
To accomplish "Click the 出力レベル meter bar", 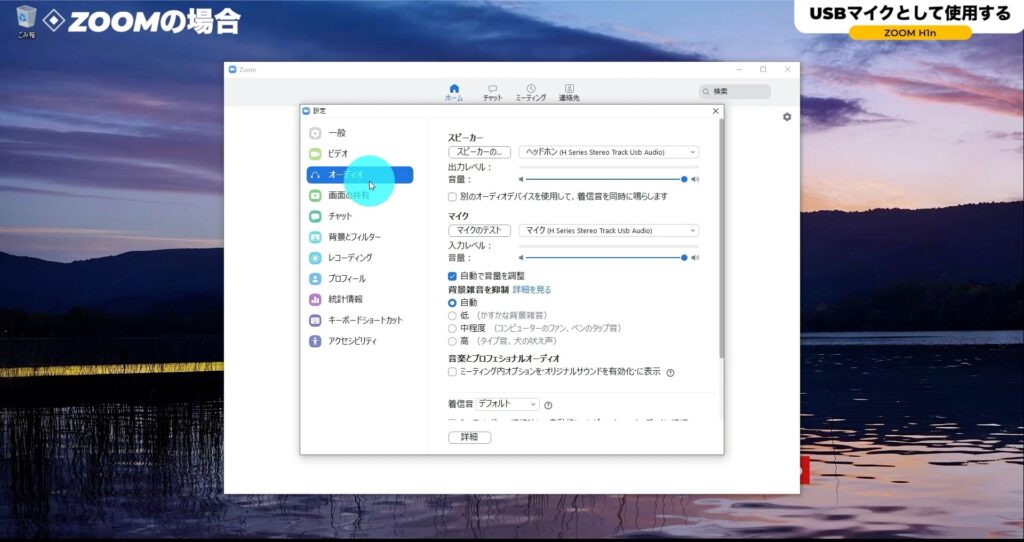I will coord(609,167).
